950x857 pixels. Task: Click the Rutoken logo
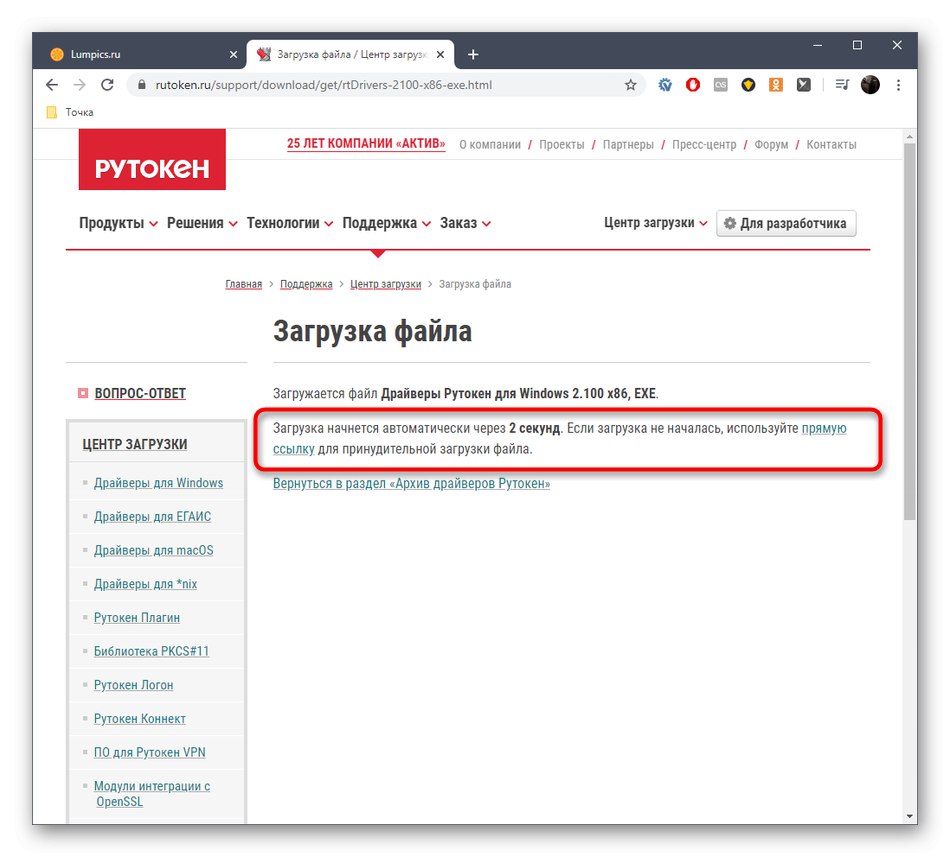[x=151, y=159]
